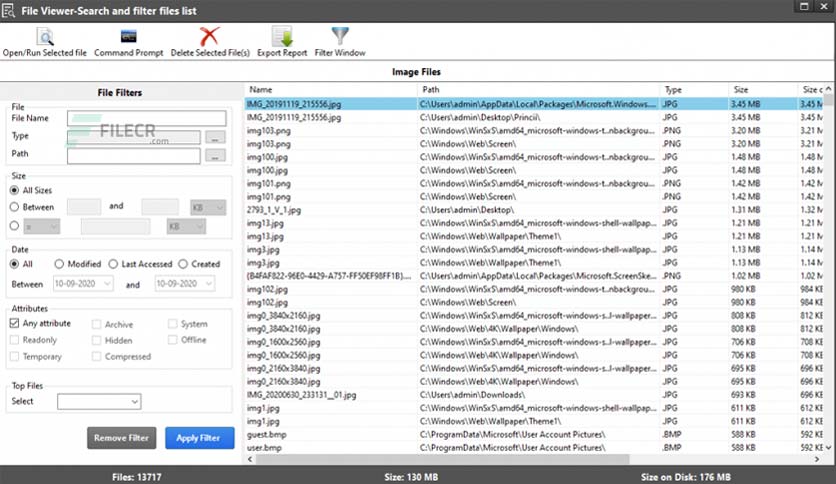Open the end date picker dropdown
Viewport: 836px width, 484px height.
click(x=209, y=284)
